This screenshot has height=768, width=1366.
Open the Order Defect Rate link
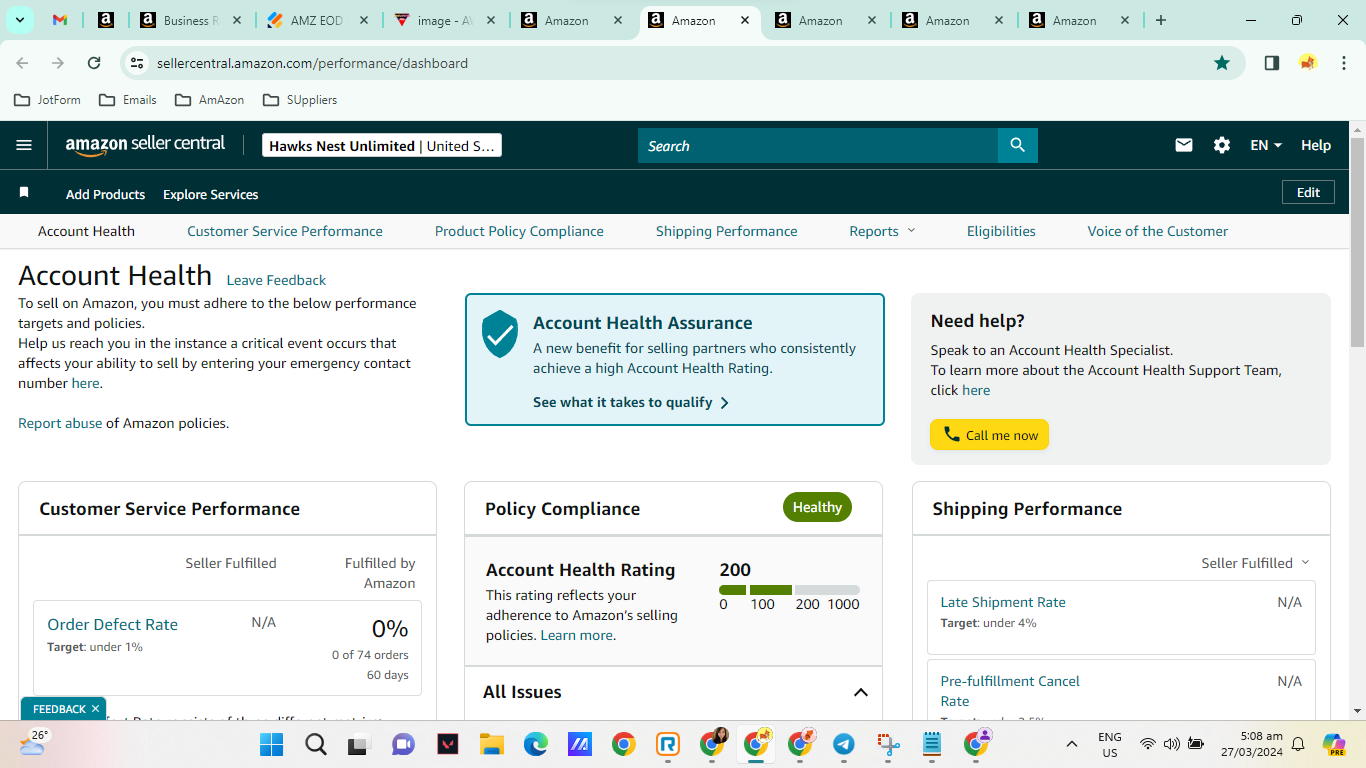coord(113,624)
